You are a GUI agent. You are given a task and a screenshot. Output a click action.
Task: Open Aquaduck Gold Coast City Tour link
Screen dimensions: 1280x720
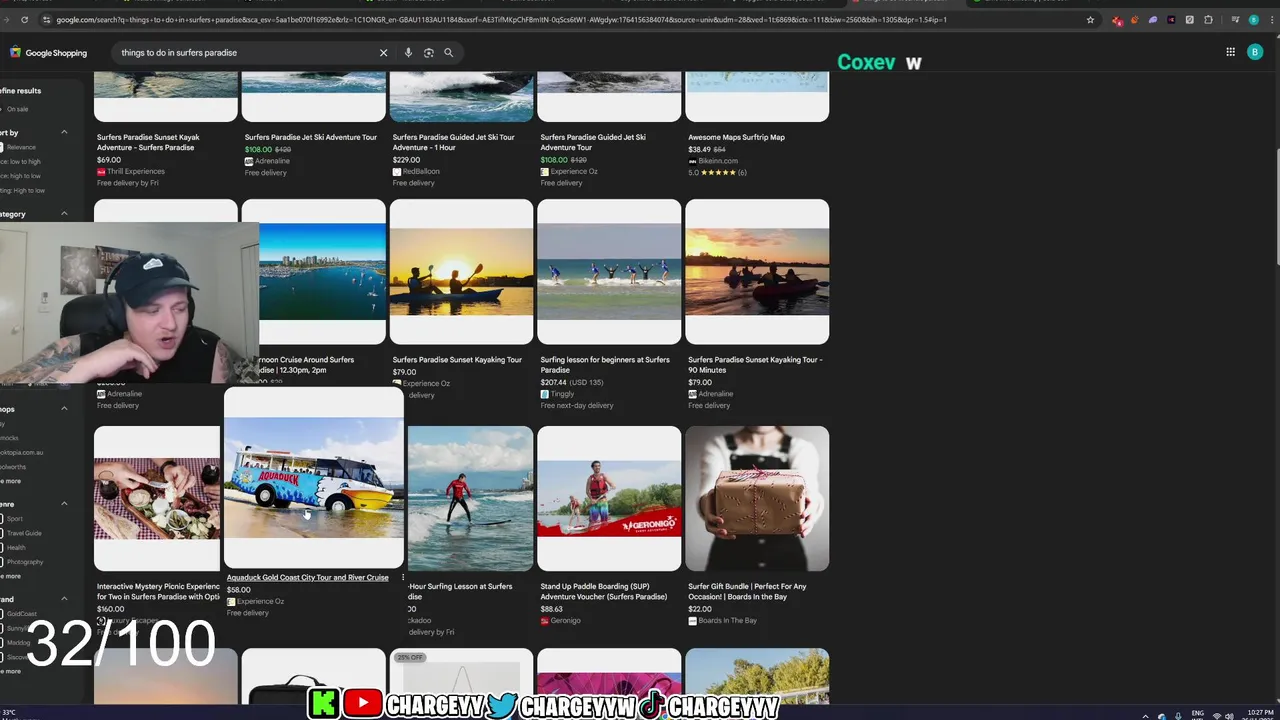click(307, 577)
